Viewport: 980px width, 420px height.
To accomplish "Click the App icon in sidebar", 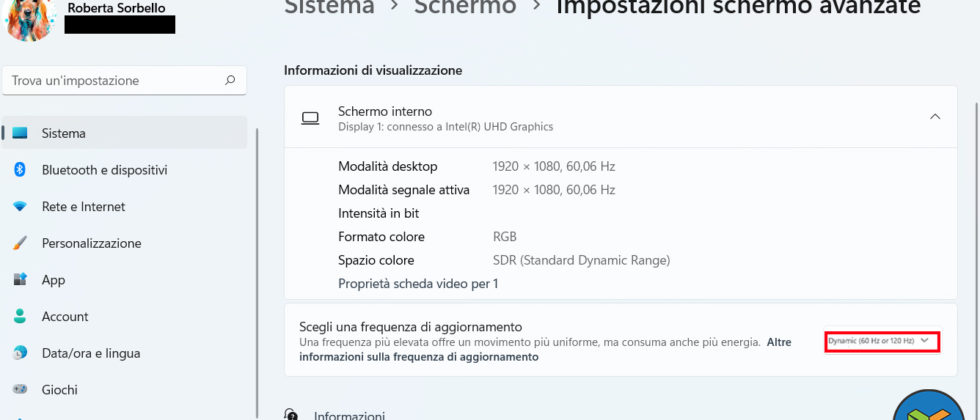I will tap(19, 280).
